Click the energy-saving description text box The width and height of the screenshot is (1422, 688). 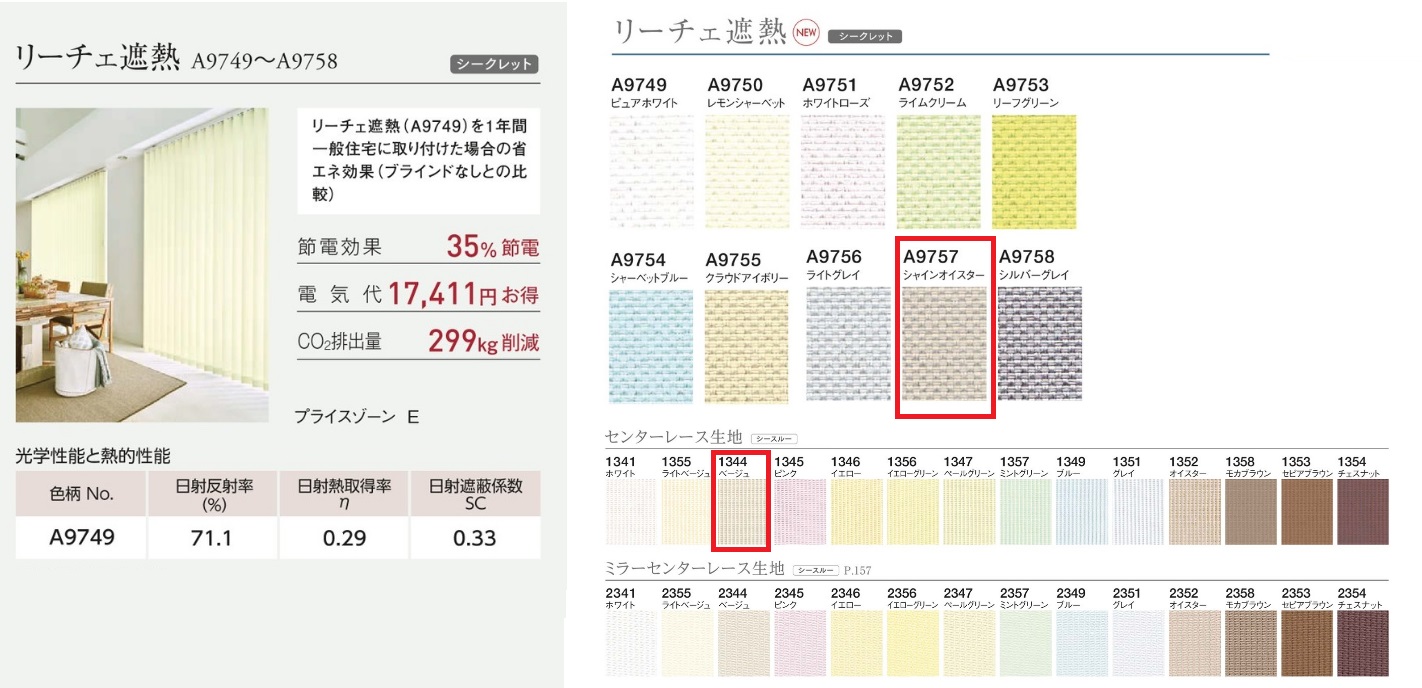tap(420, 161)
